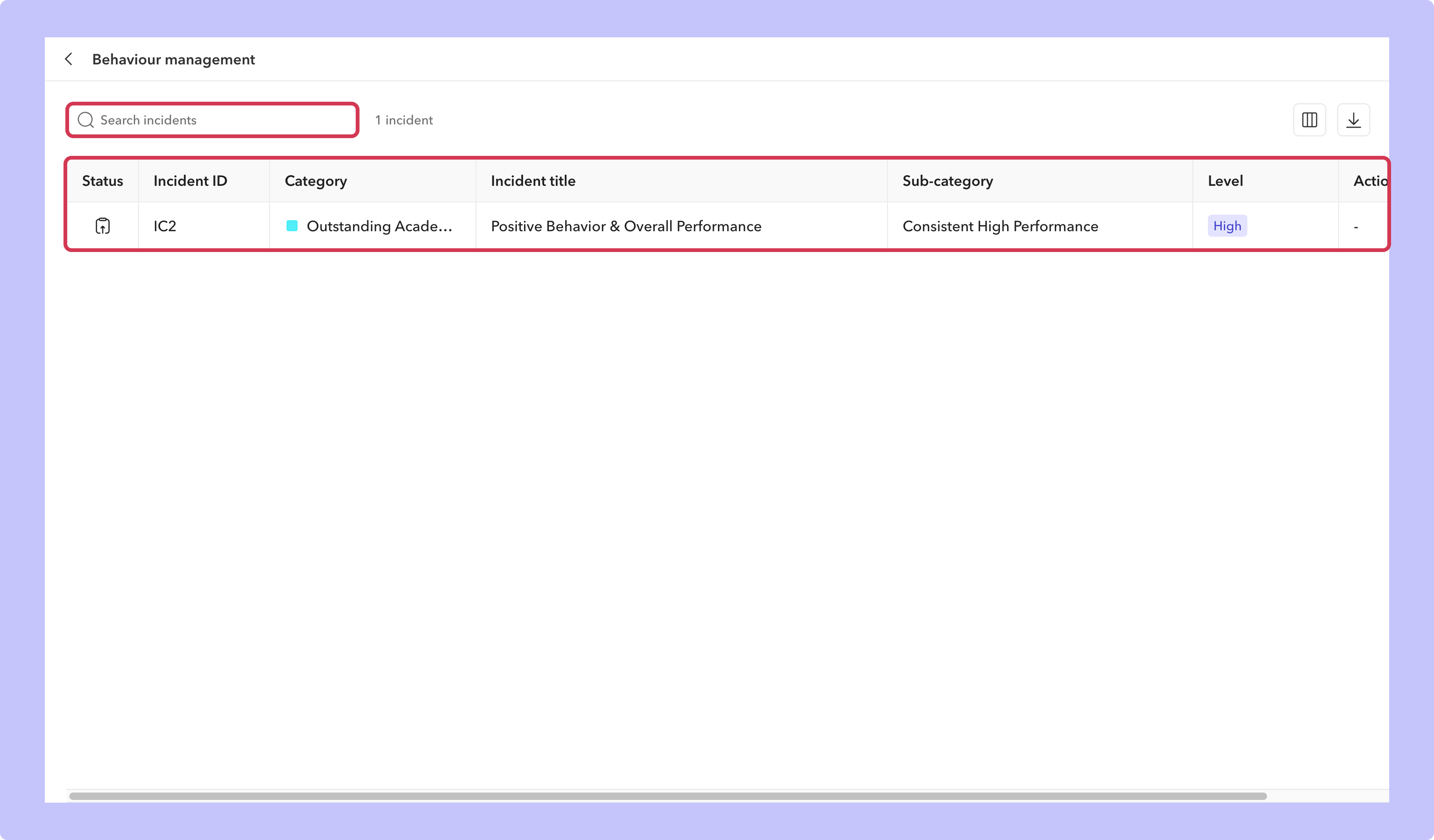Image resolution: width=1434 pixels, height=840 pixels.
Task: Go back from Behaviour management
Action: 69,59
